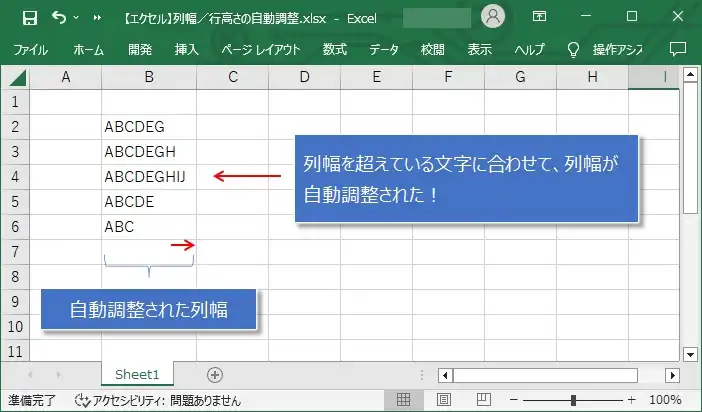Click the vertical scrollbar up arrow
The image size is (702, 412).
tap(690, 74)
